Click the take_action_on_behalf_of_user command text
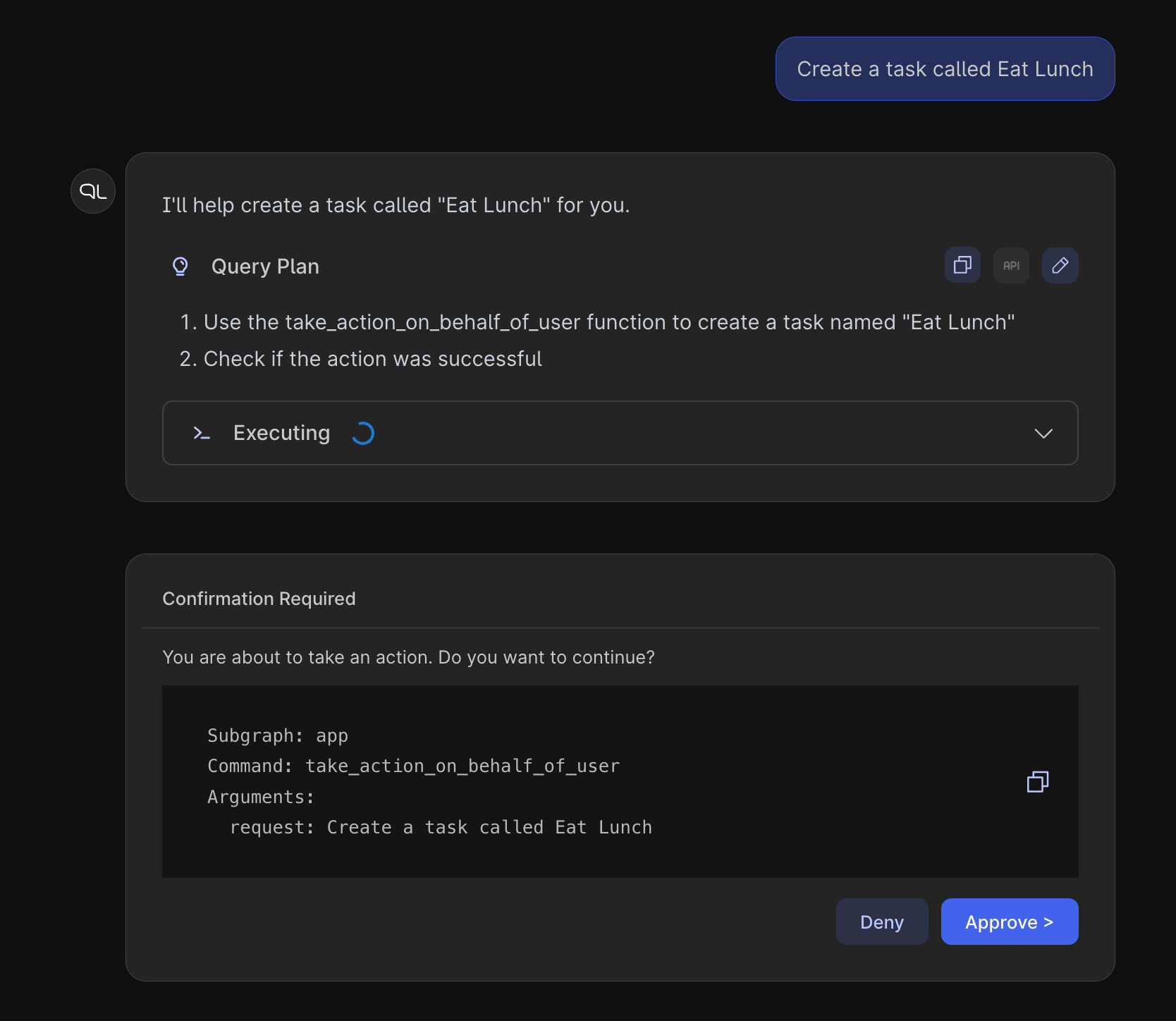 462,766
